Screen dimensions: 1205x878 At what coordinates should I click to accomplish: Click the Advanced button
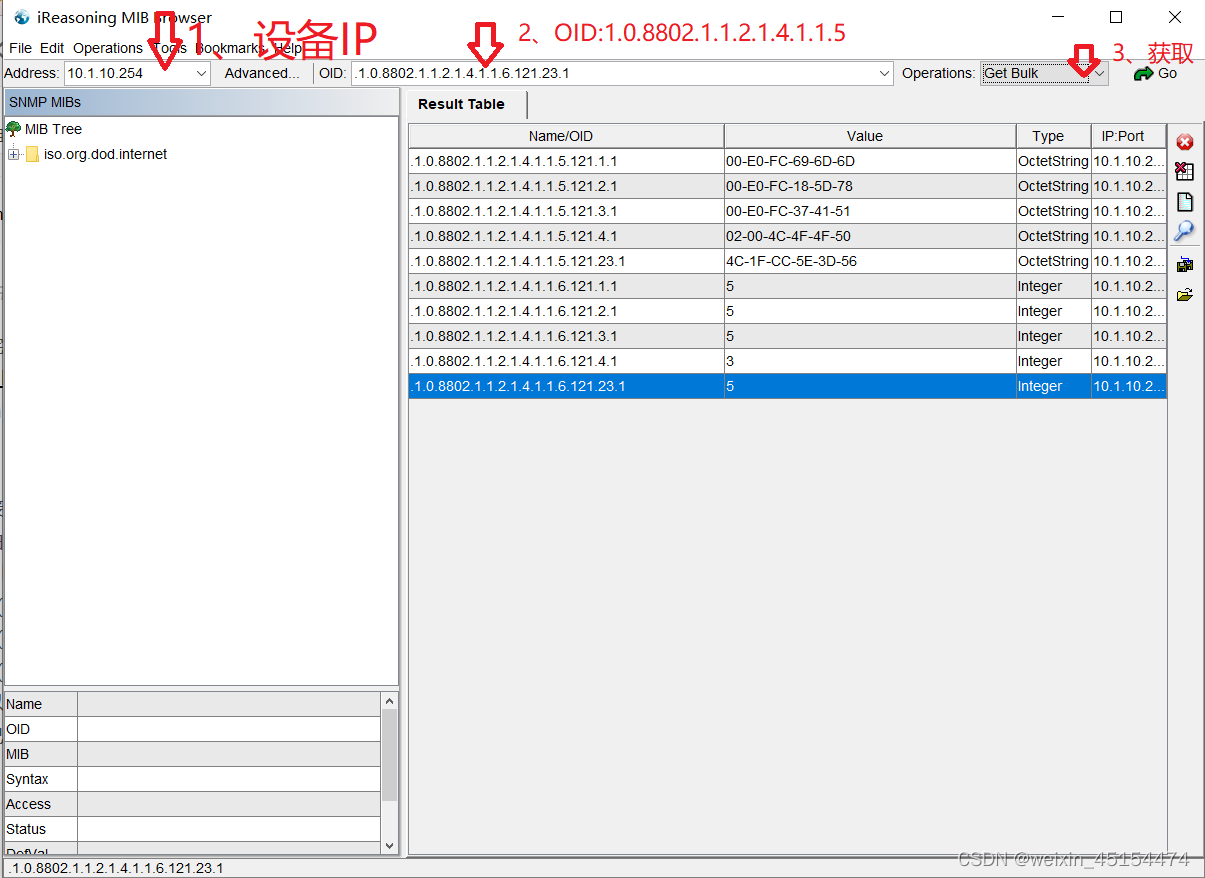click(x=262, y=73)
